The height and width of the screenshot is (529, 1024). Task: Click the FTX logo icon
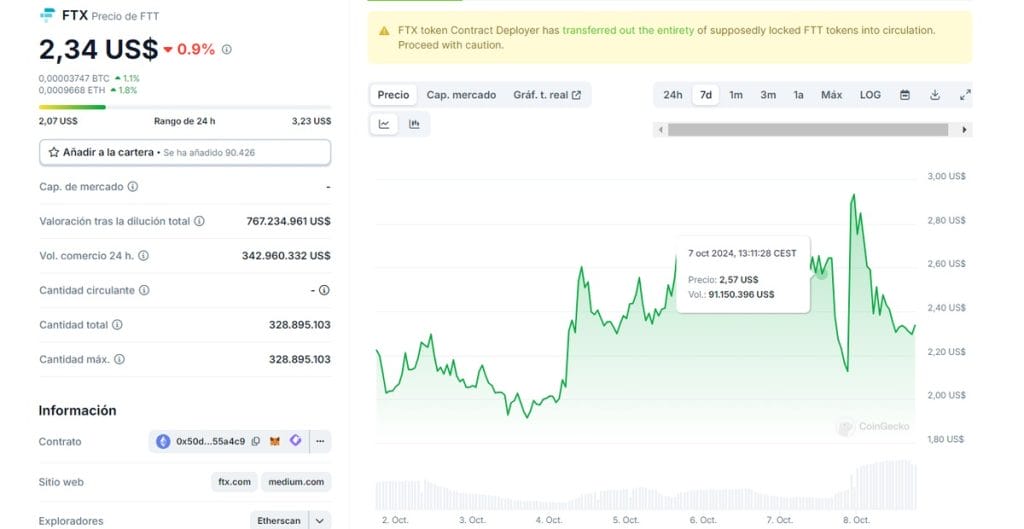click(x=48, y=15)
